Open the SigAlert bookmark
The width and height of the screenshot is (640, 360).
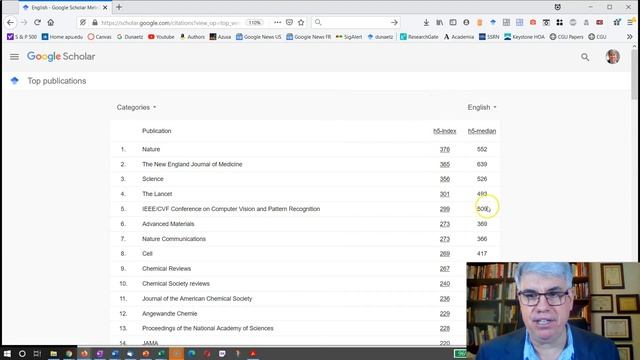coord(349,37)
